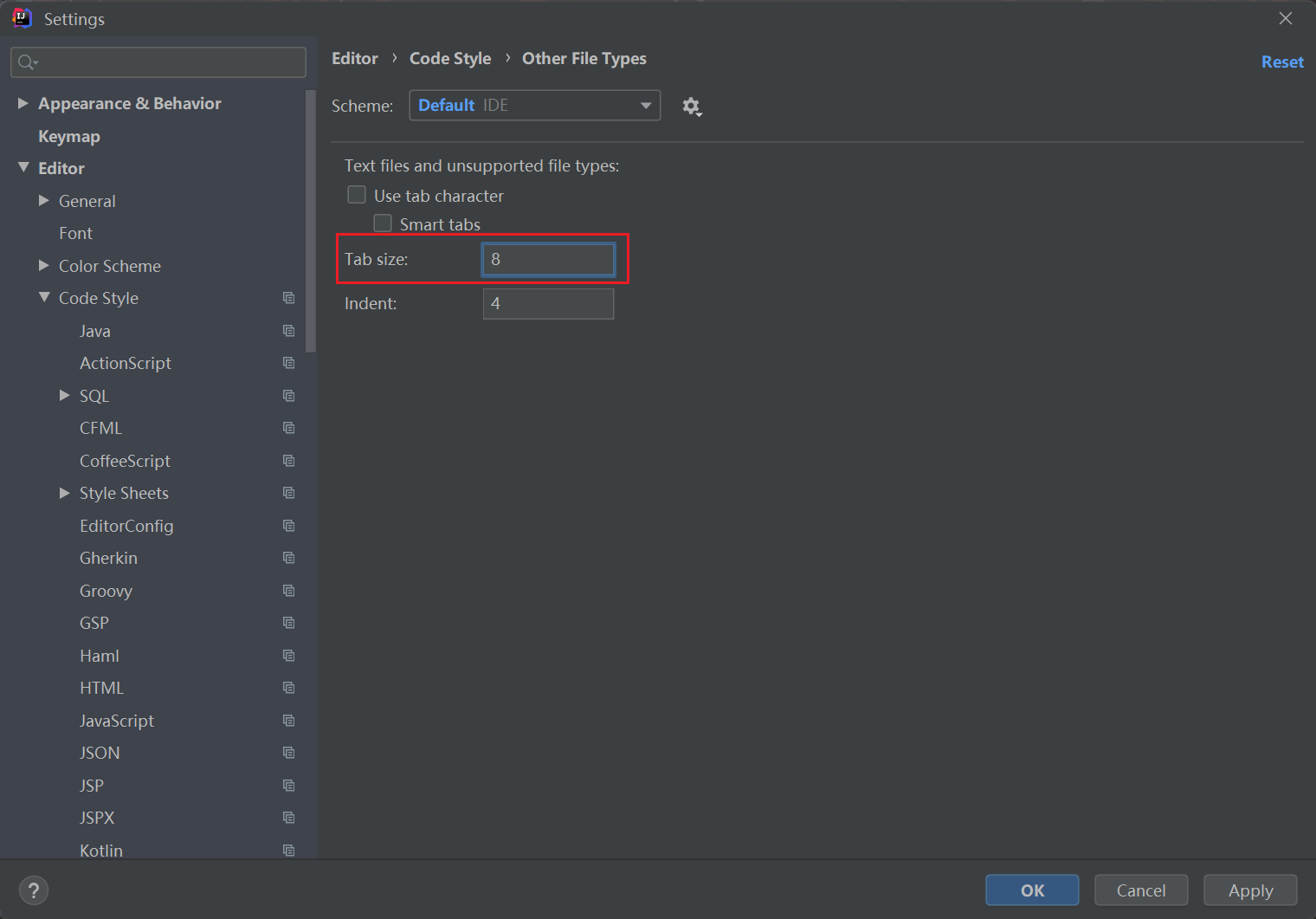Close the Settings dialog

click(1286, 18)
